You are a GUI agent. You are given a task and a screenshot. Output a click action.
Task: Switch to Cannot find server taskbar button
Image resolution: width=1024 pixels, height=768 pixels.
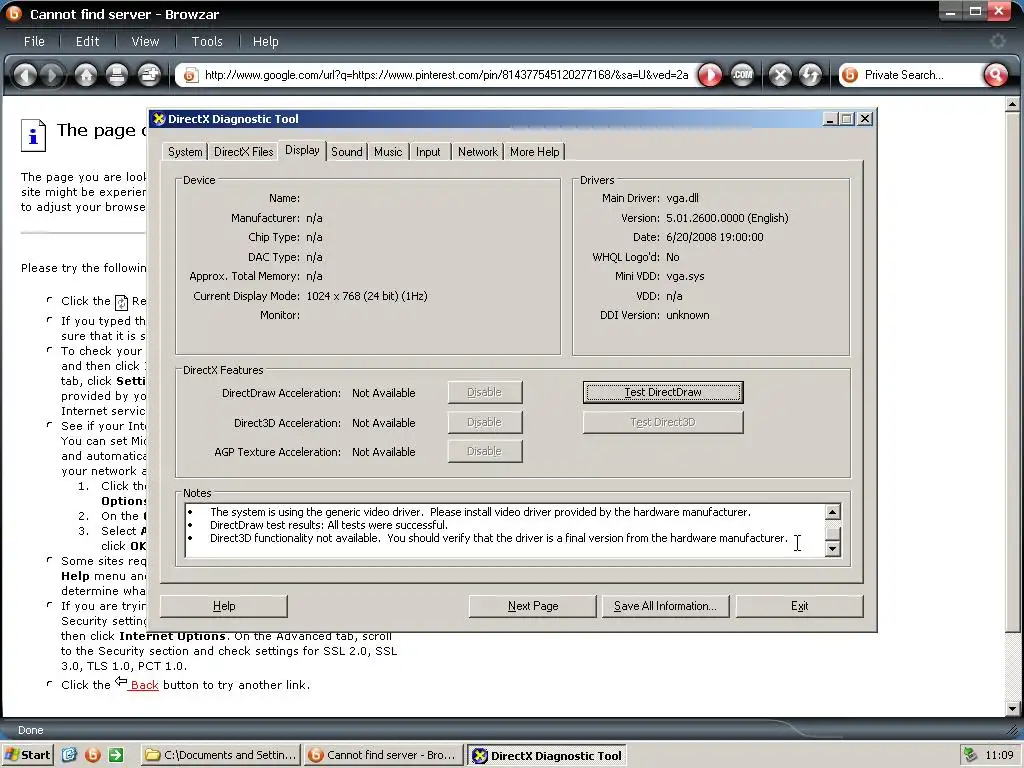(x=383, y=755)
